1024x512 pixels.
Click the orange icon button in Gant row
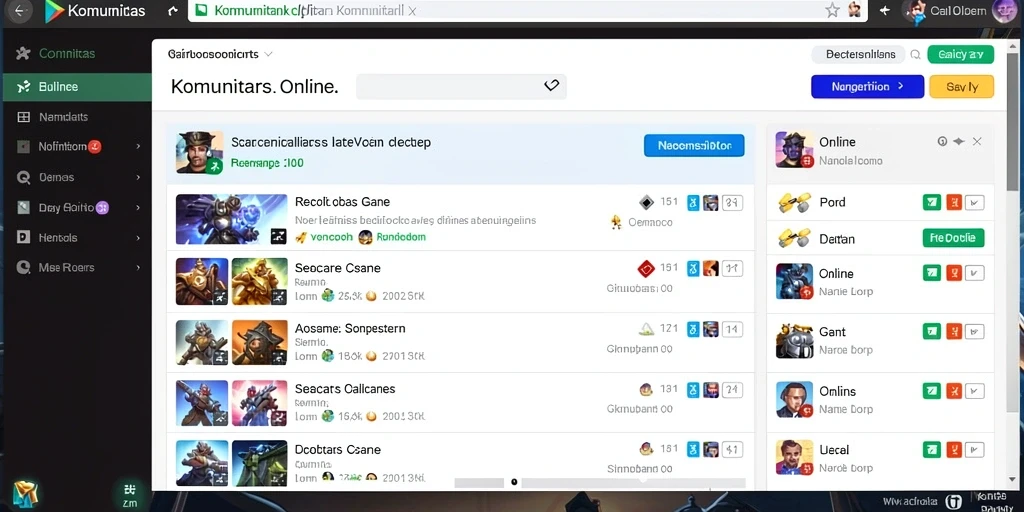(953, 332)
